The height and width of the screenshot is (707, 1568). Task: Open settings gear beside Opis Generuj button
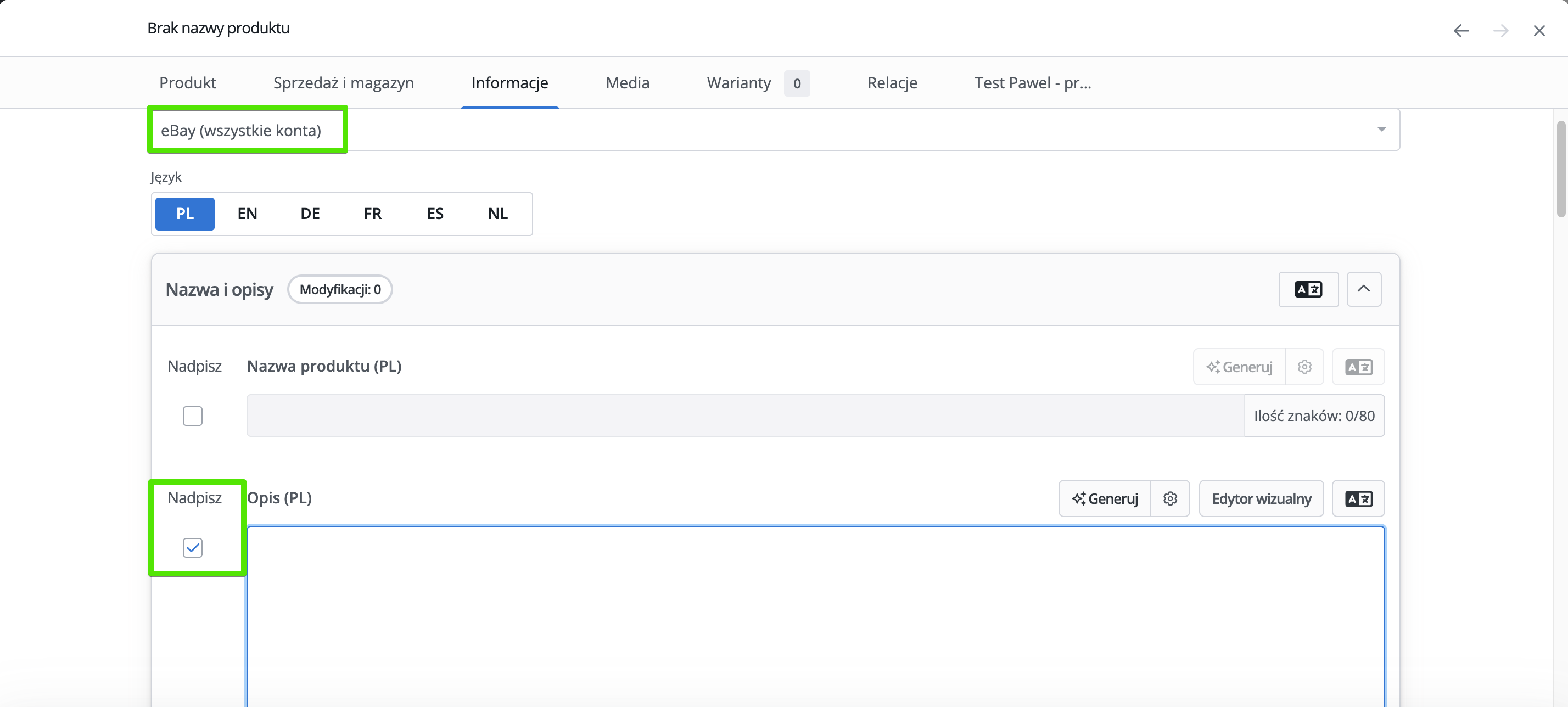tap(1170, 499)
